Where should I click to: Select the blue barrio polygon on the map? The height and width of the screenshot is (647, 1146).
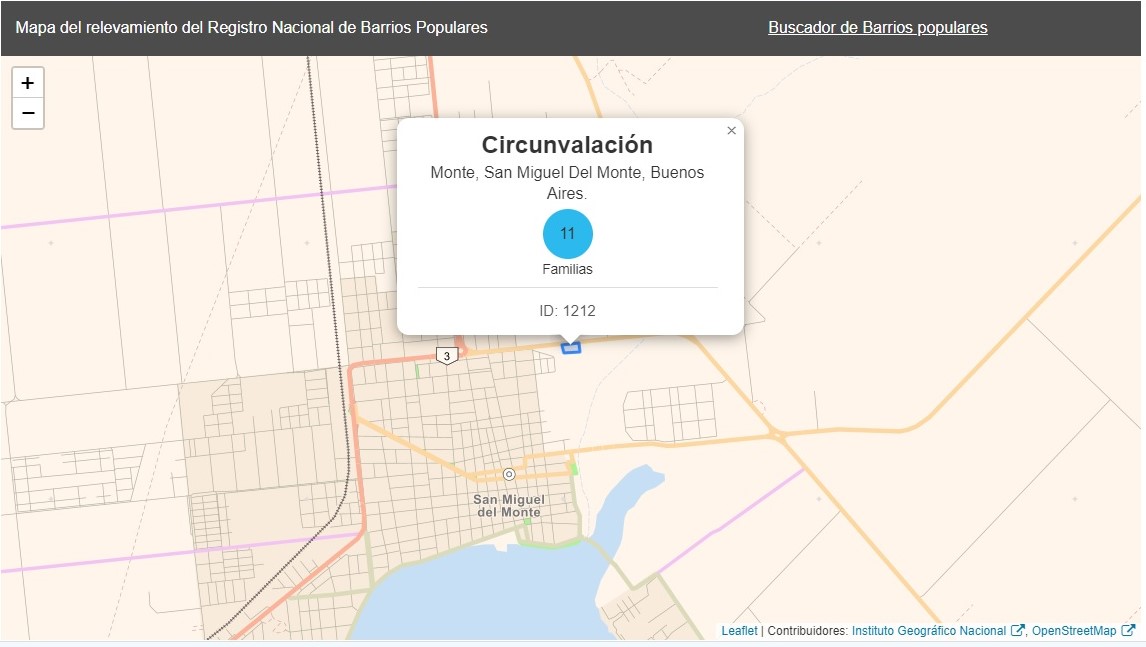coord(571,348)
